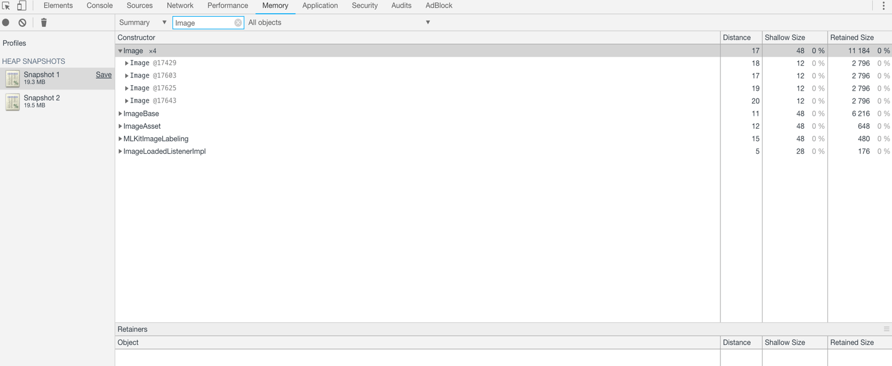Select the Memory tab
The height and width of the screenshot is (366, 892).
(275, 6)
